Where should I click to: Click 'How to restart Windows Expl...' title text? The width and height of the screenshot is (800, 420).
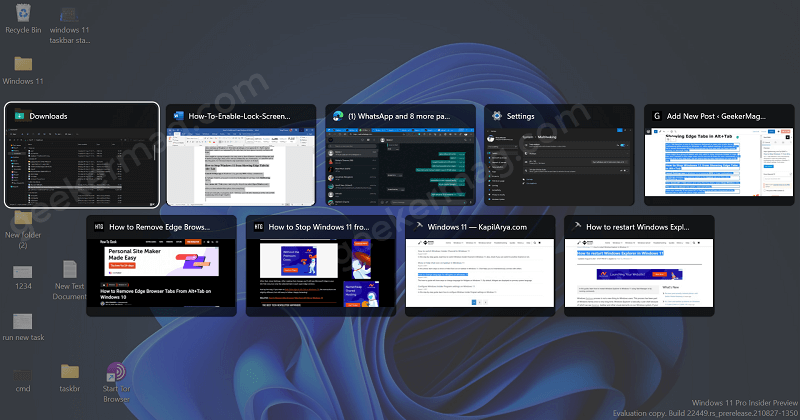click(x=638, y=227)
